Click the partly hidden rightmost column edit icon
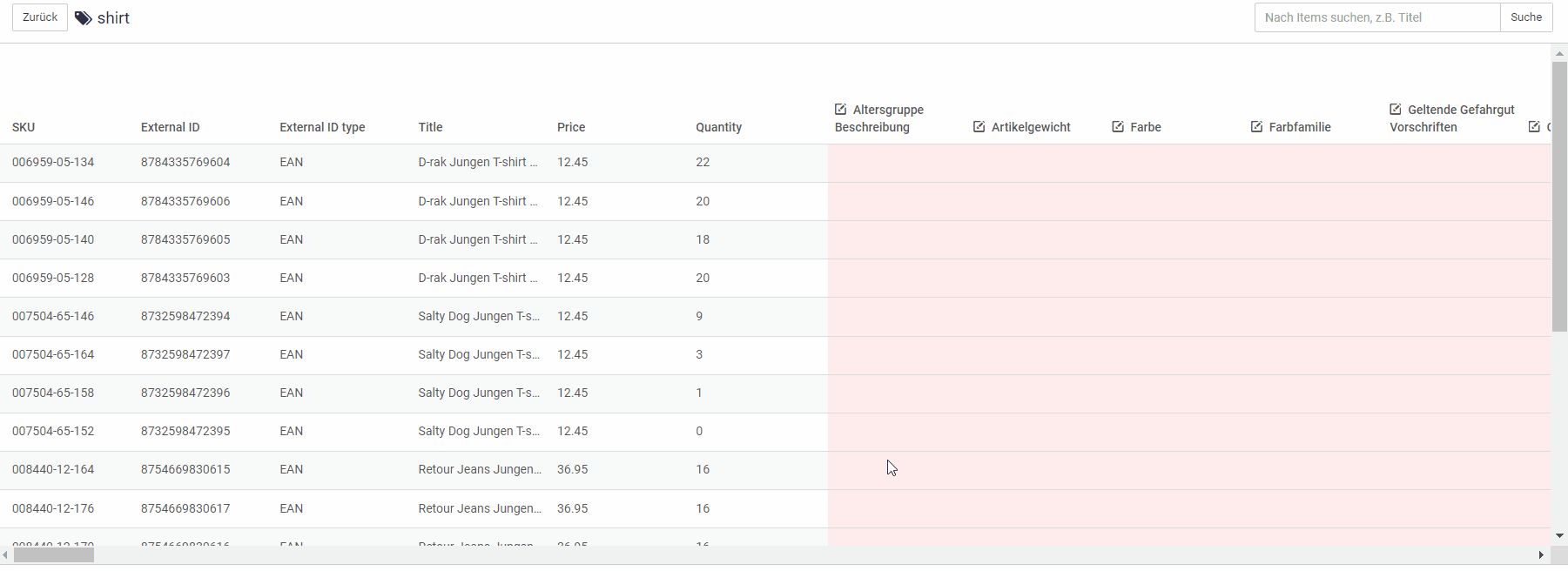1568x571 pixels. pyautogui.click(x=1534, y=127)
